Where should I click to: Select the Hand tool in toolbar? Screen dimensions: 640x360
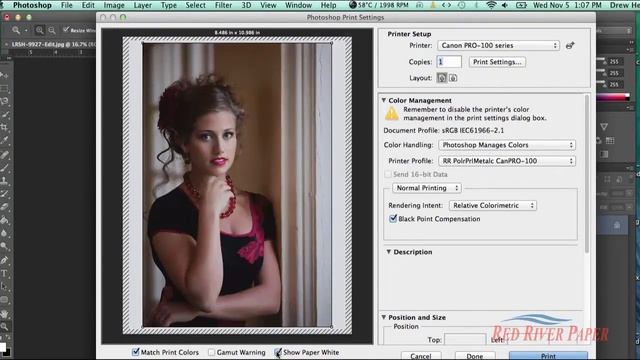click(4, 313)
